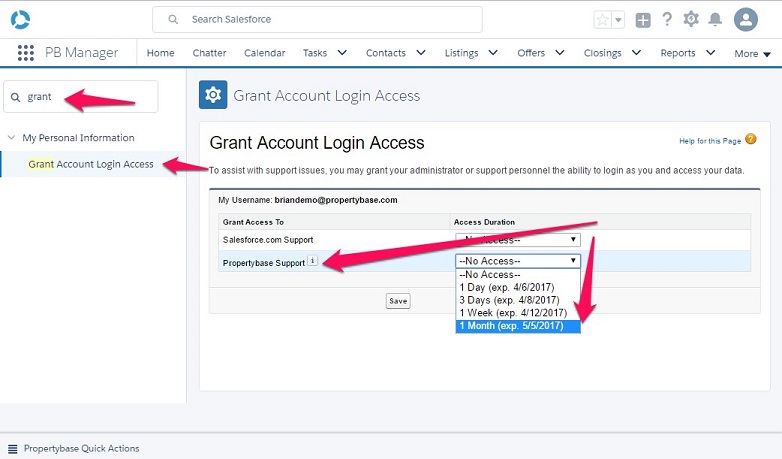Open the Listings tab
This screenshot has height=459, width=782.
(461, 53)
